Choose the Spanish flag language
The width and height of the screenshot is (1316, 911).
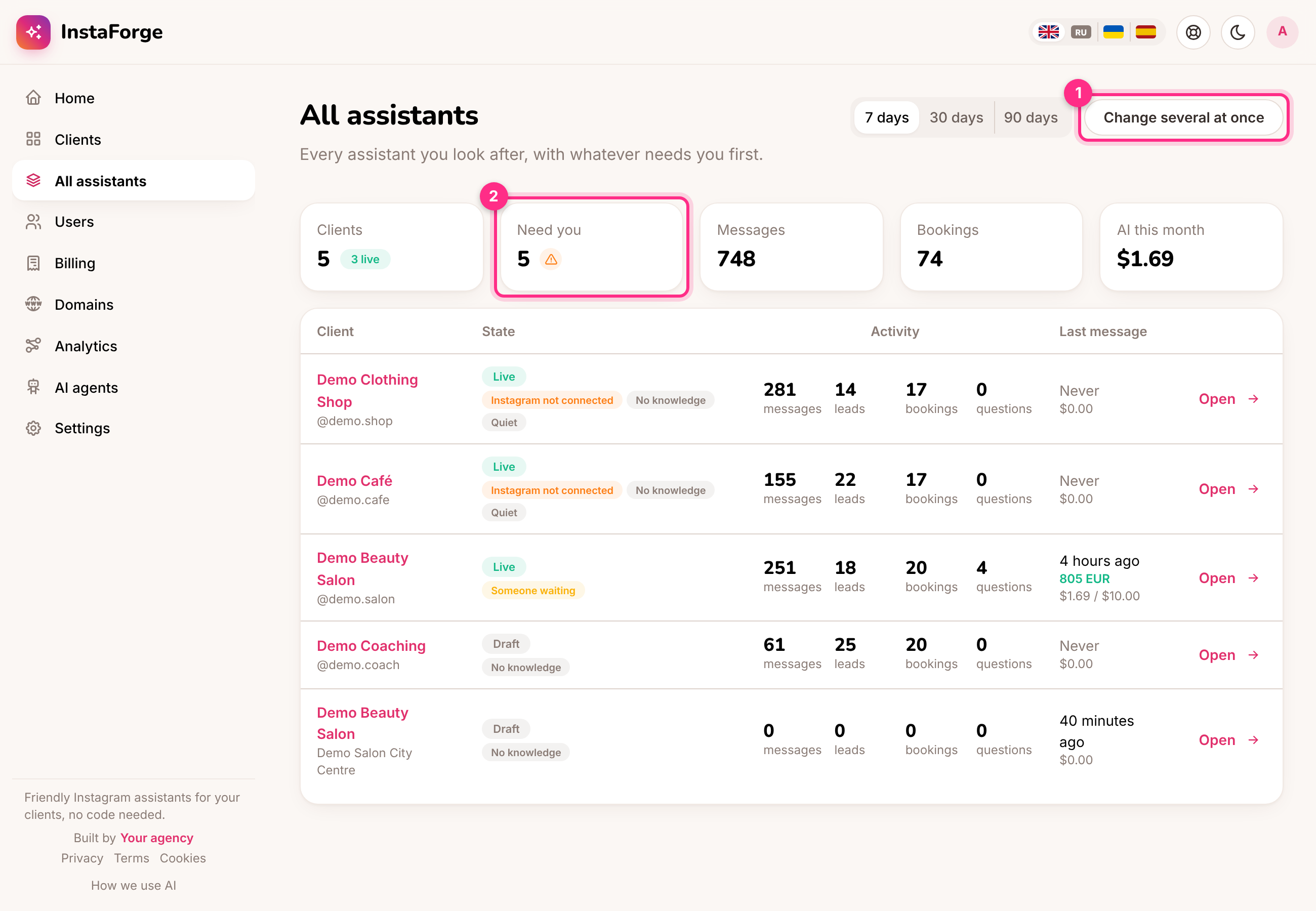1145,32
